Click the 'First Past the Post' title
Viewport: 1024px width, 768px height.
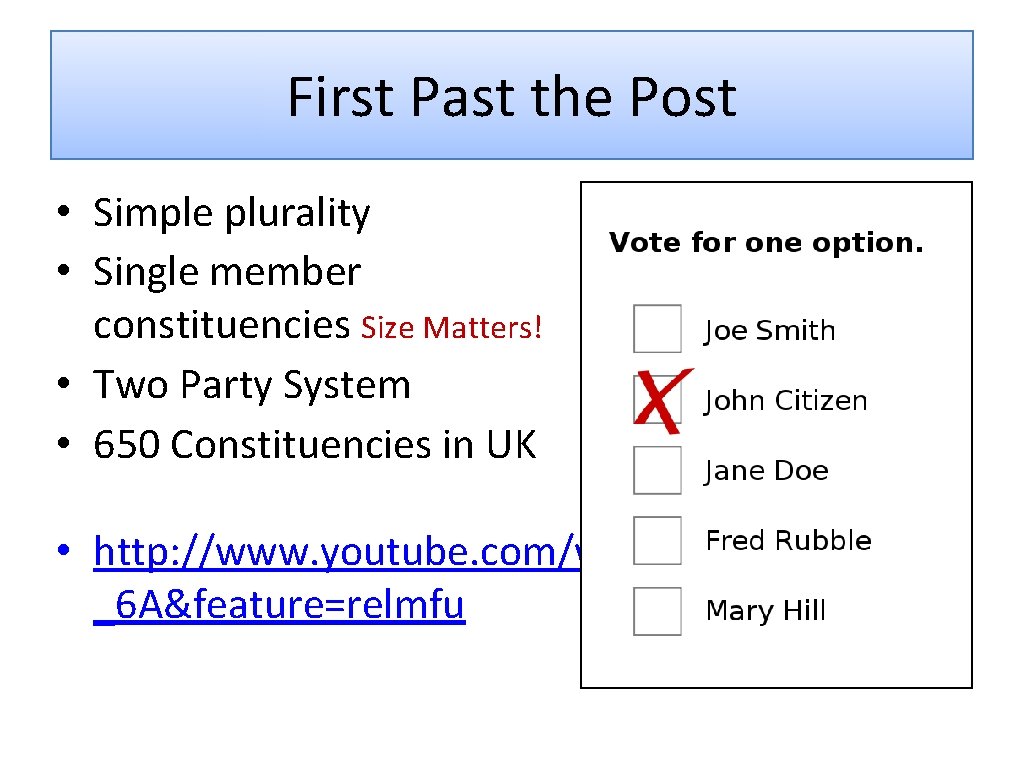511,97
